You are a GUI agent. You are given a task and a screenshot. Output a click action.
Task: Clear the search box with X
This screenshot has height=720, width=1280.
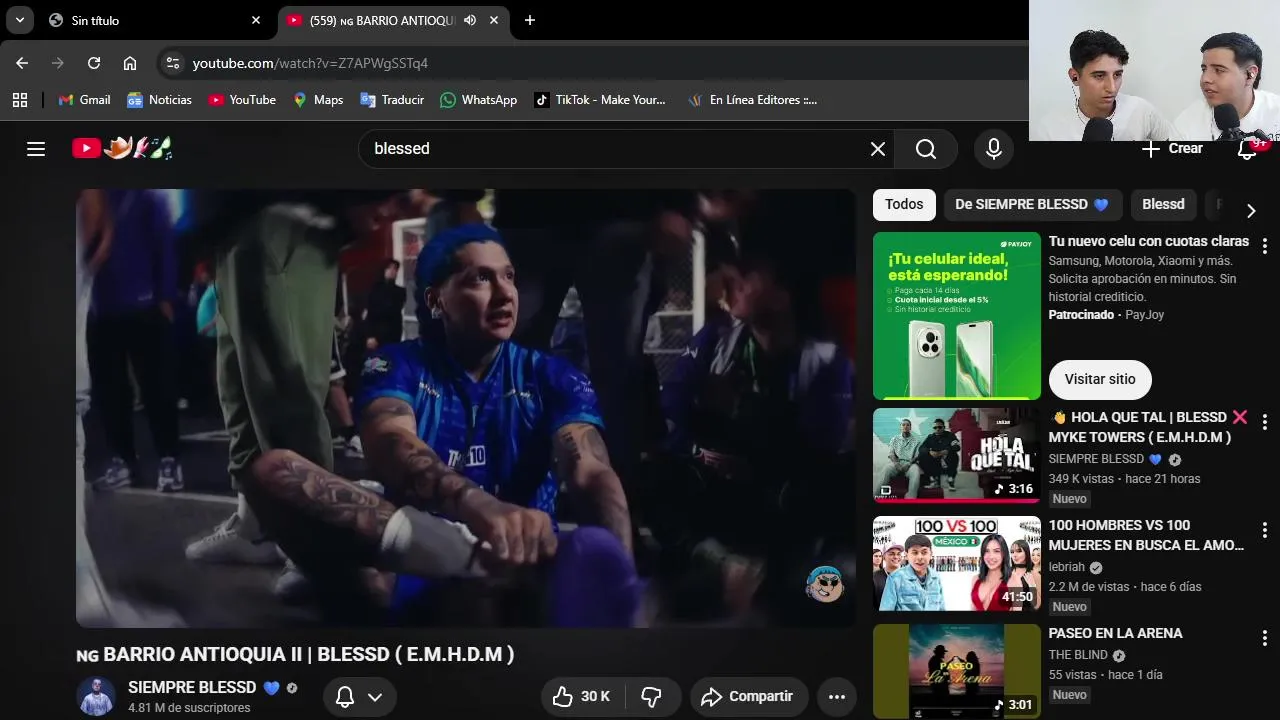878,149
